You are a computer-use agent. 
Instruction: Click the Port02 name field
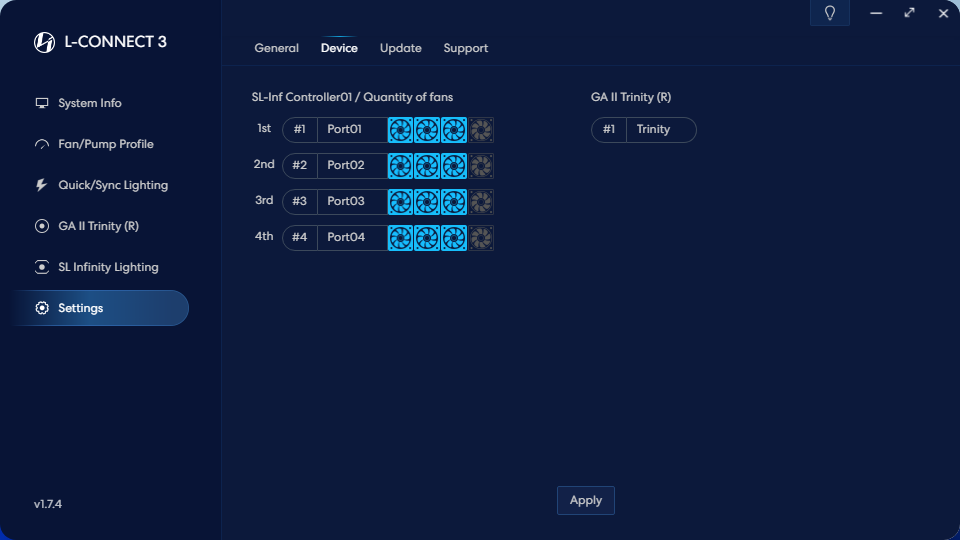353,166
